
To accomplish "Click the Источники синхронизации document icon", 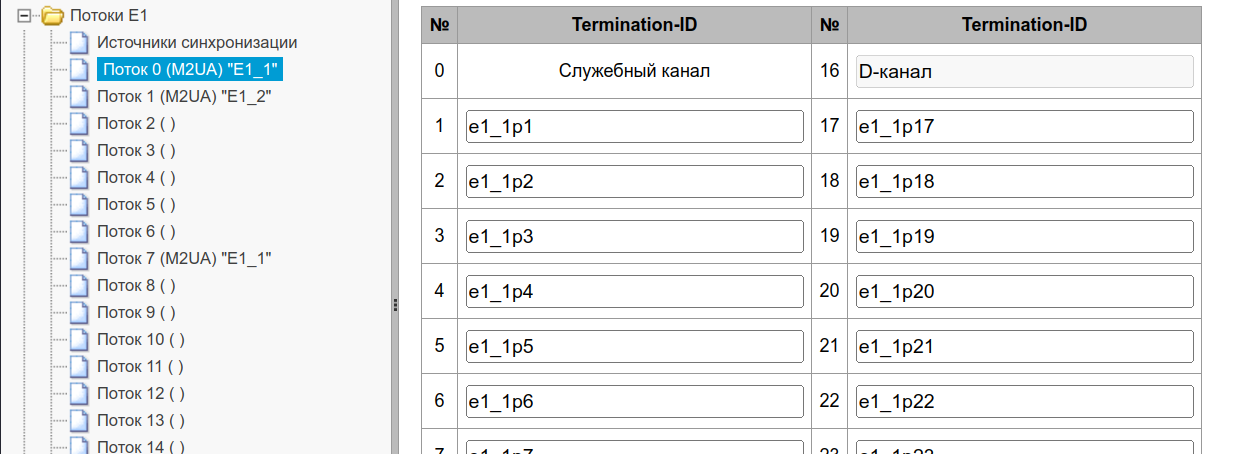I will coord(80,43).
